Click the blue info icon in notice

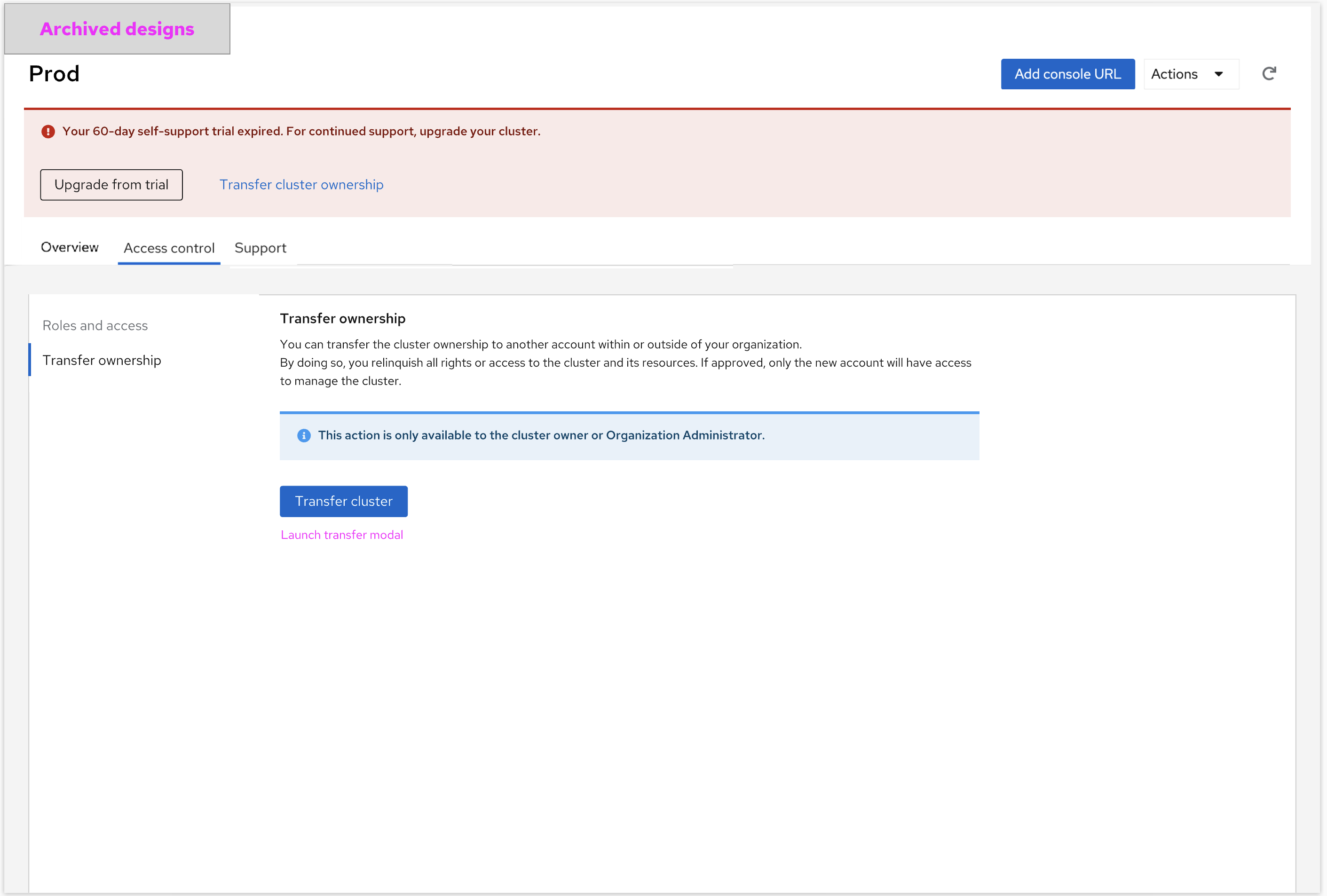coord(304,435)
